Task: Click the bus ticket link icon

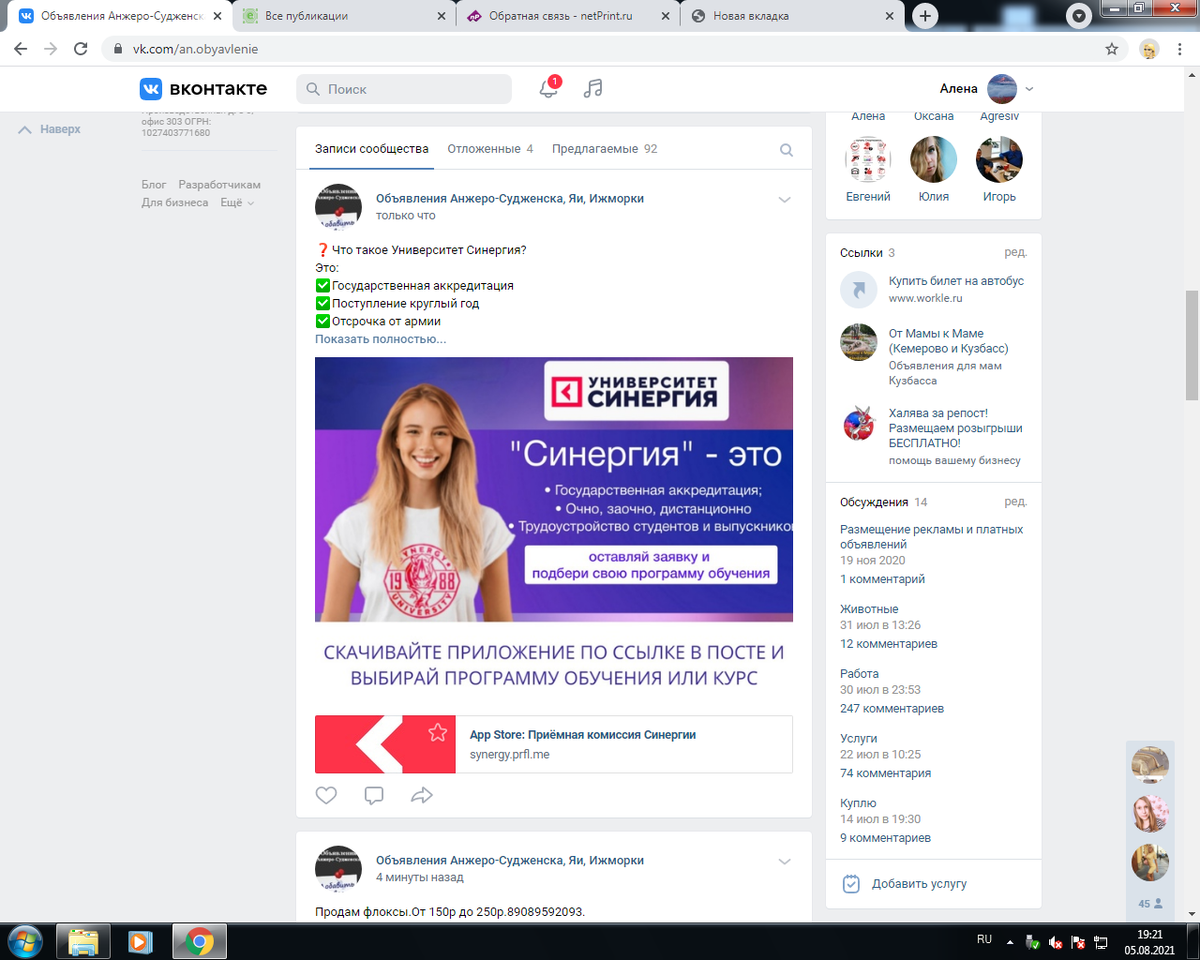Action: coord(858,290)
